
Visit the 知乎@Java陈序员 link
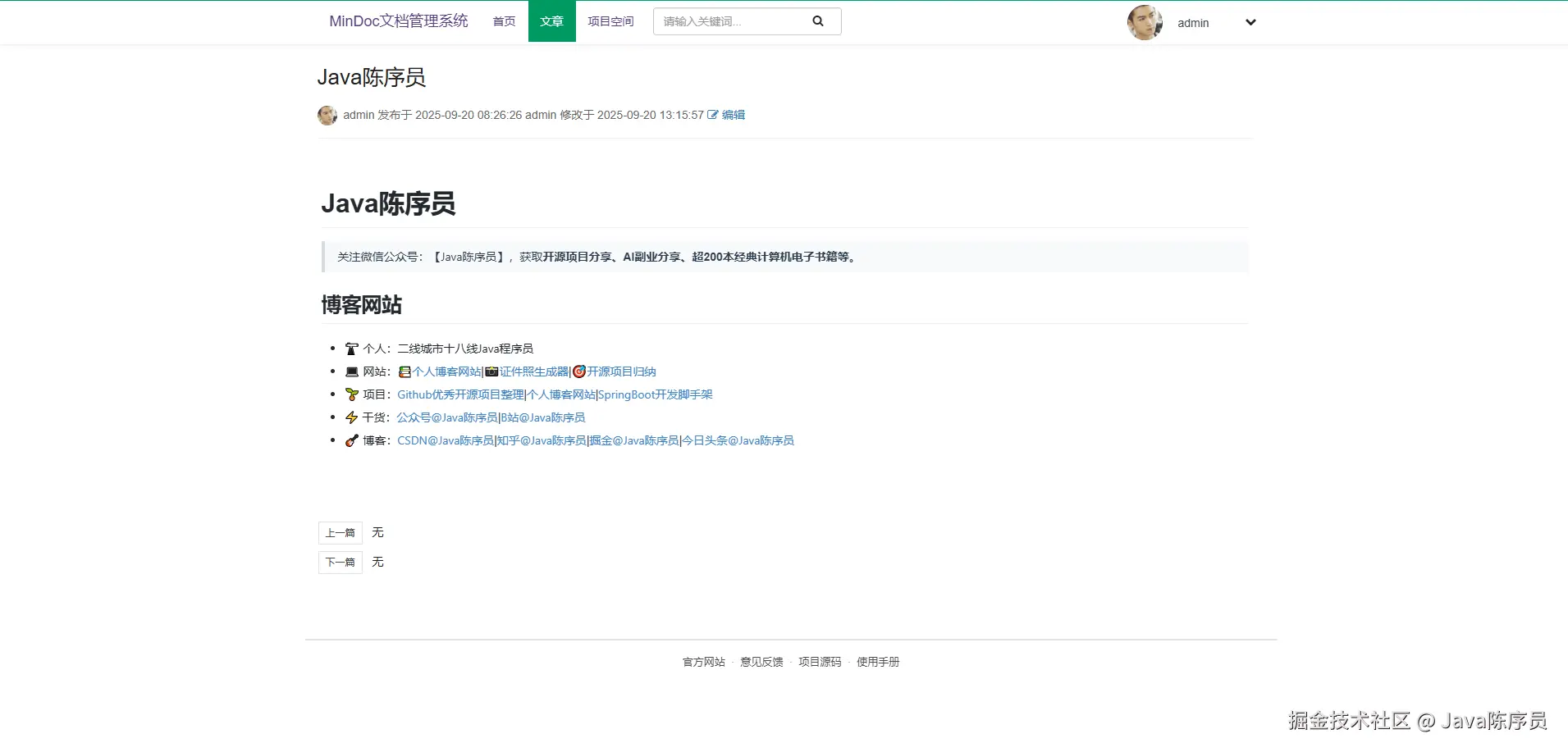point(542,441)
